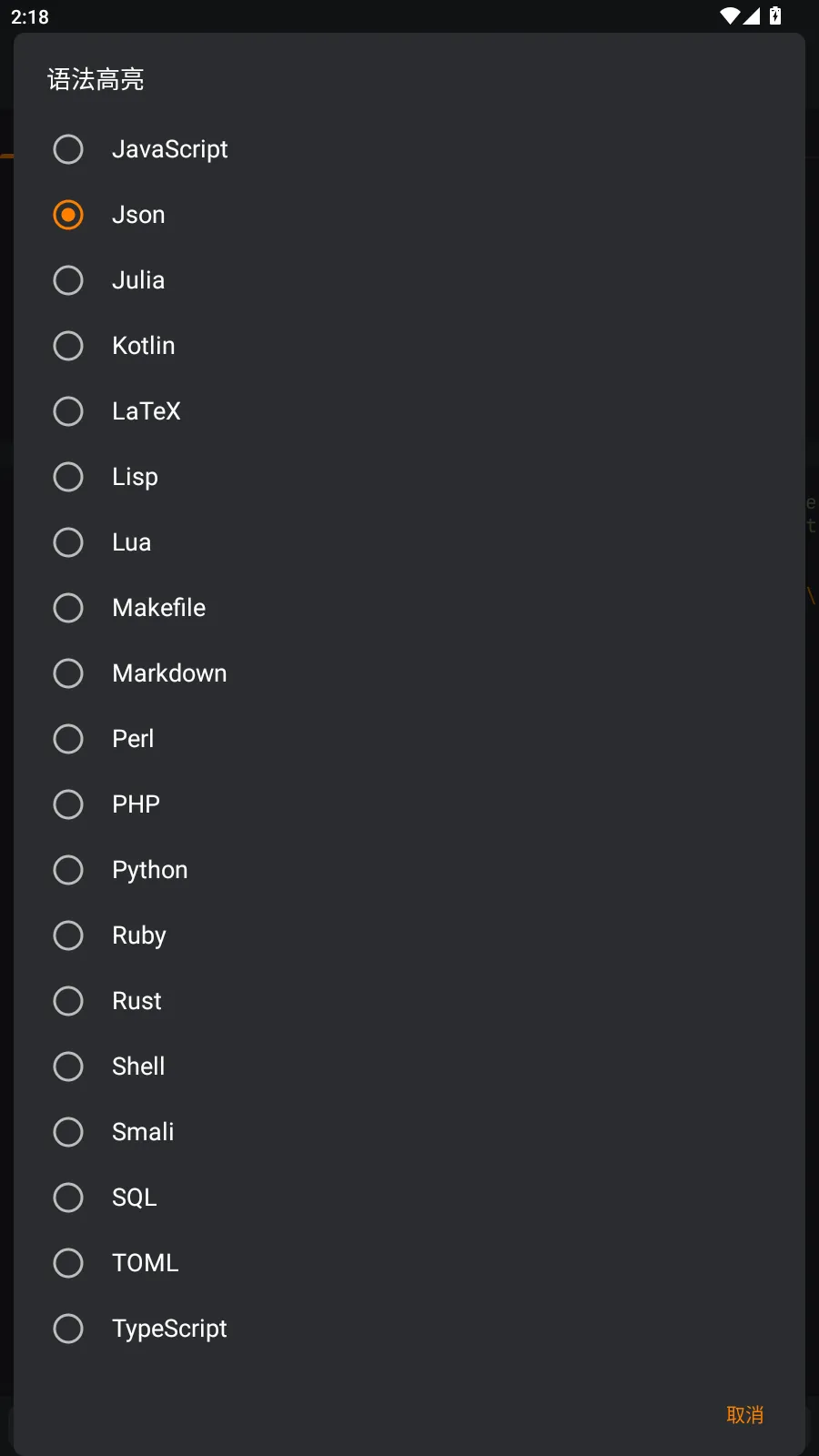Image resolution: width=819 pixels, height=1456 pixels.
Task: Set syntax highlighting to Python
Action: click(68, 870)
